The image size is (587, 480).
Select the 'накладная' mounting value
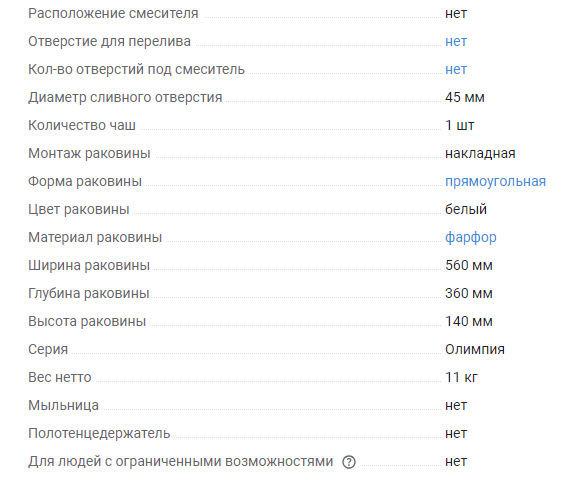480,154
